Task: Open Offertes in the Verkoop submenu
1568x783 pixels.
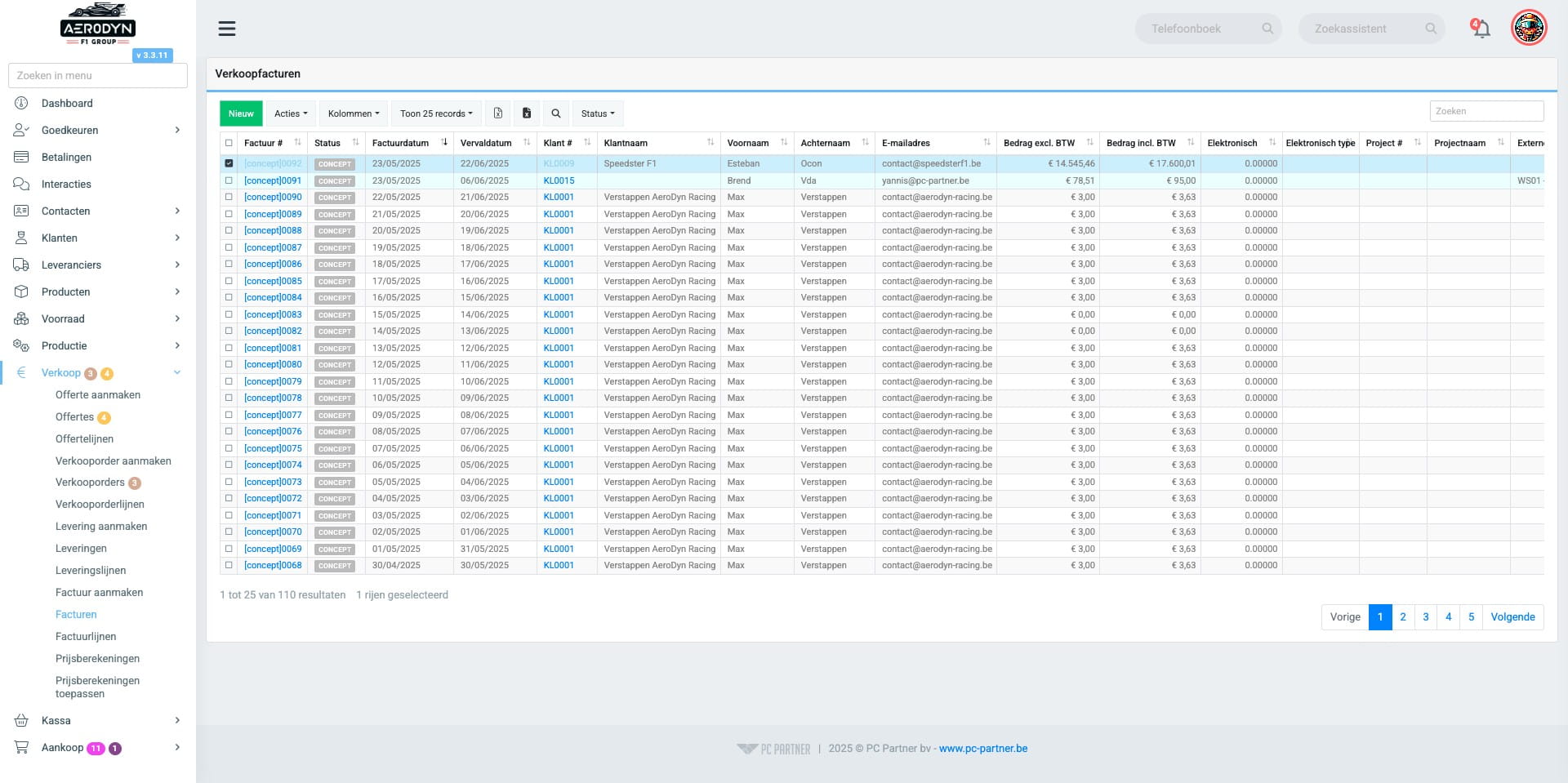Action: tap(74, 416)
